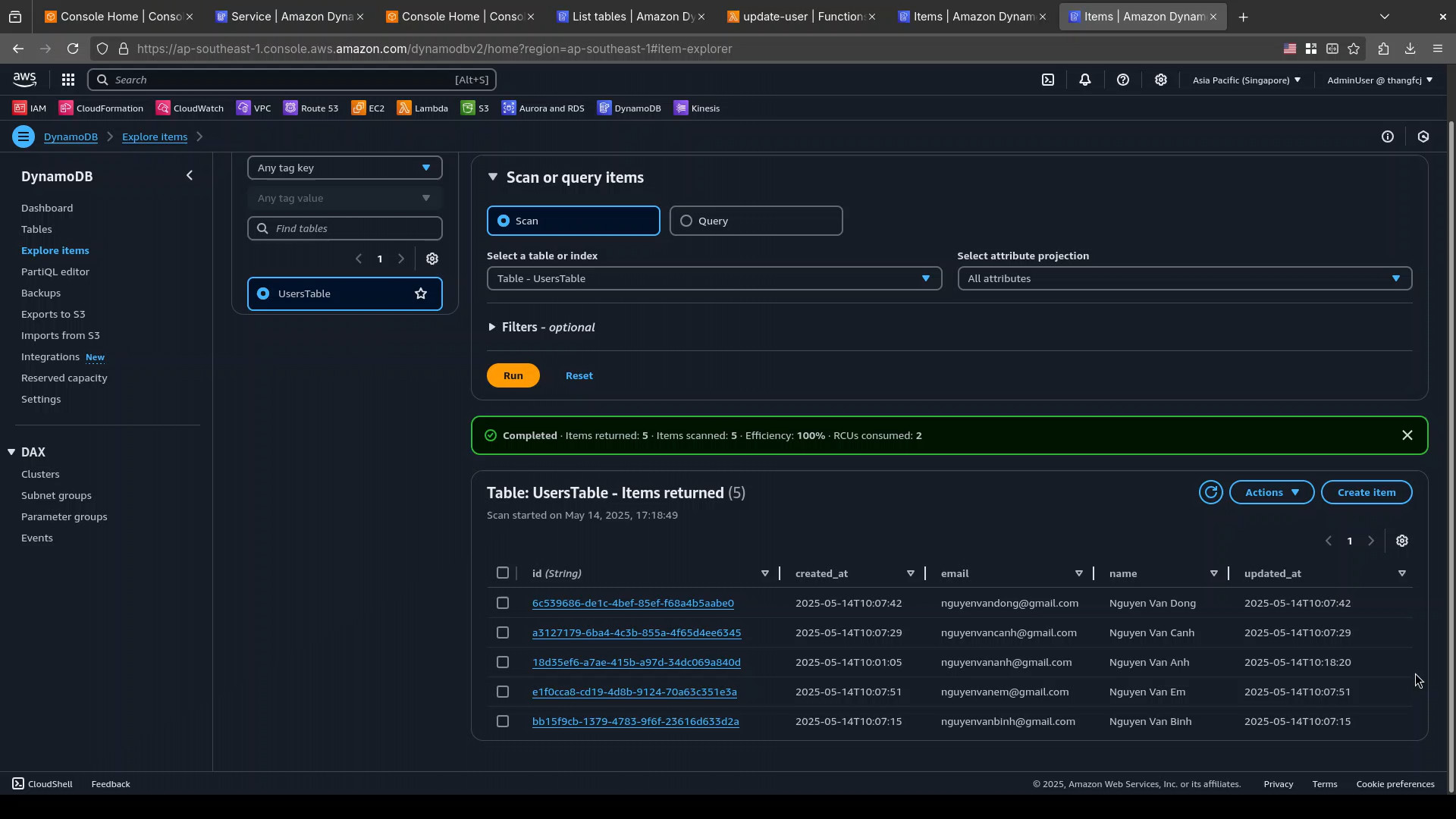Open results table preferences gear
Screen dimensions: 1456x819
[1402, 541]
